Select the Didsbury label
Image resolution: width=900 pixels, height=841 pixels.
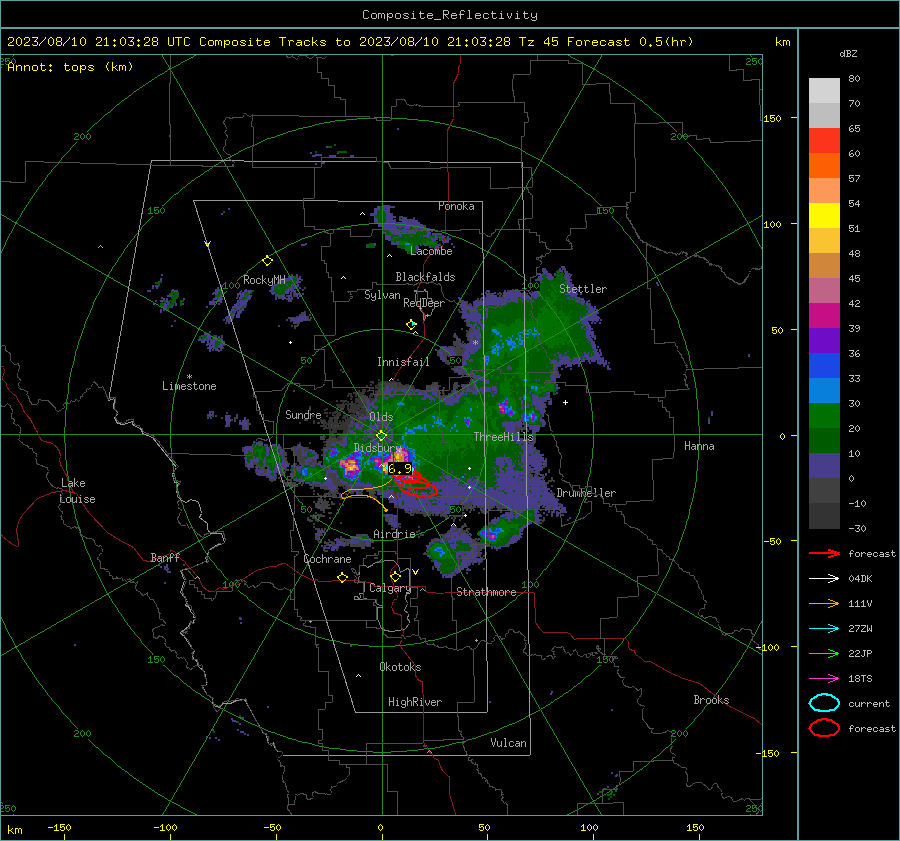[x=377, y=448]
